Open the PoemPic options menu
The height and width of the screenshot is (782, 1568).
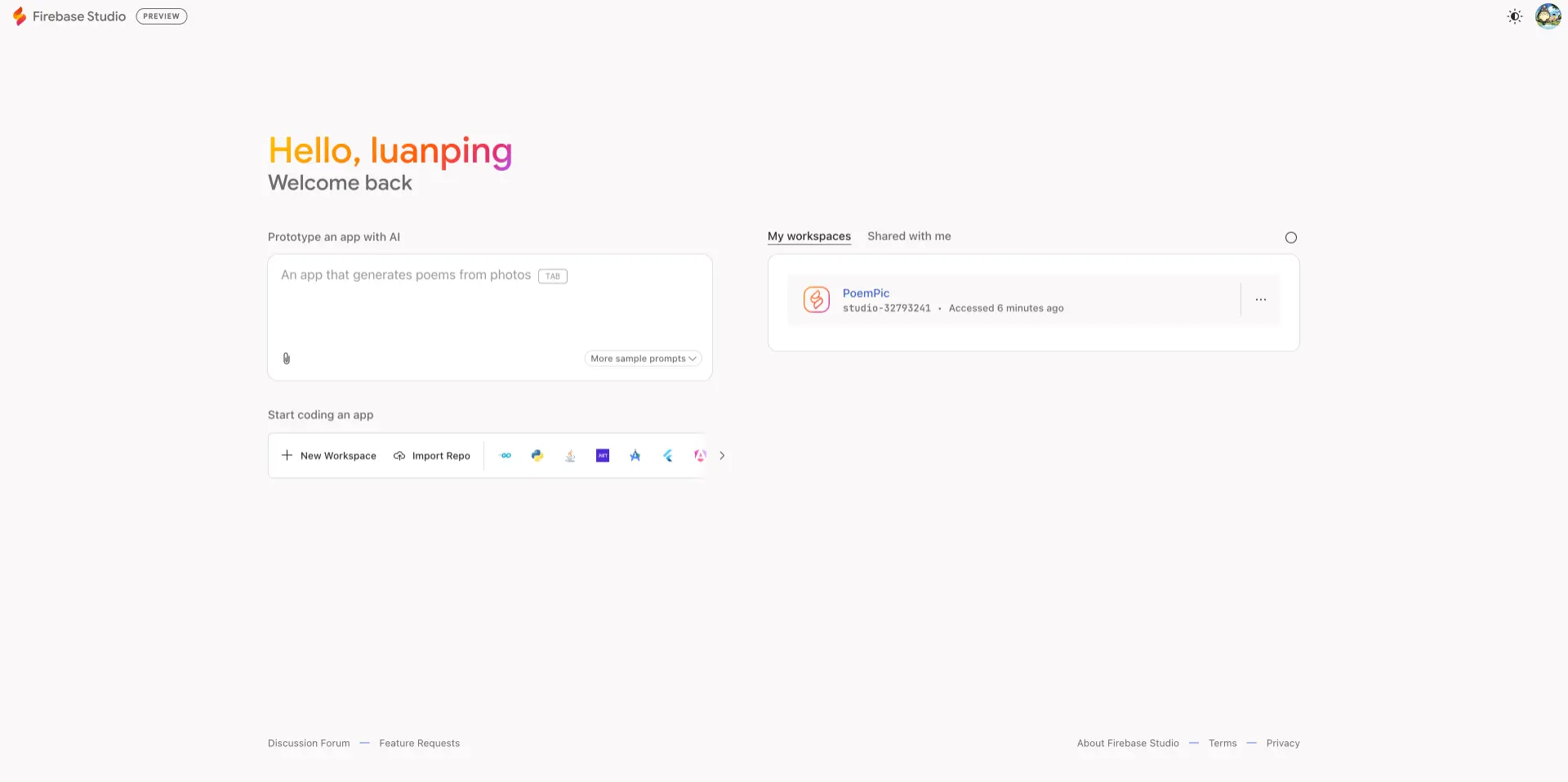(x=1261, y=299)
